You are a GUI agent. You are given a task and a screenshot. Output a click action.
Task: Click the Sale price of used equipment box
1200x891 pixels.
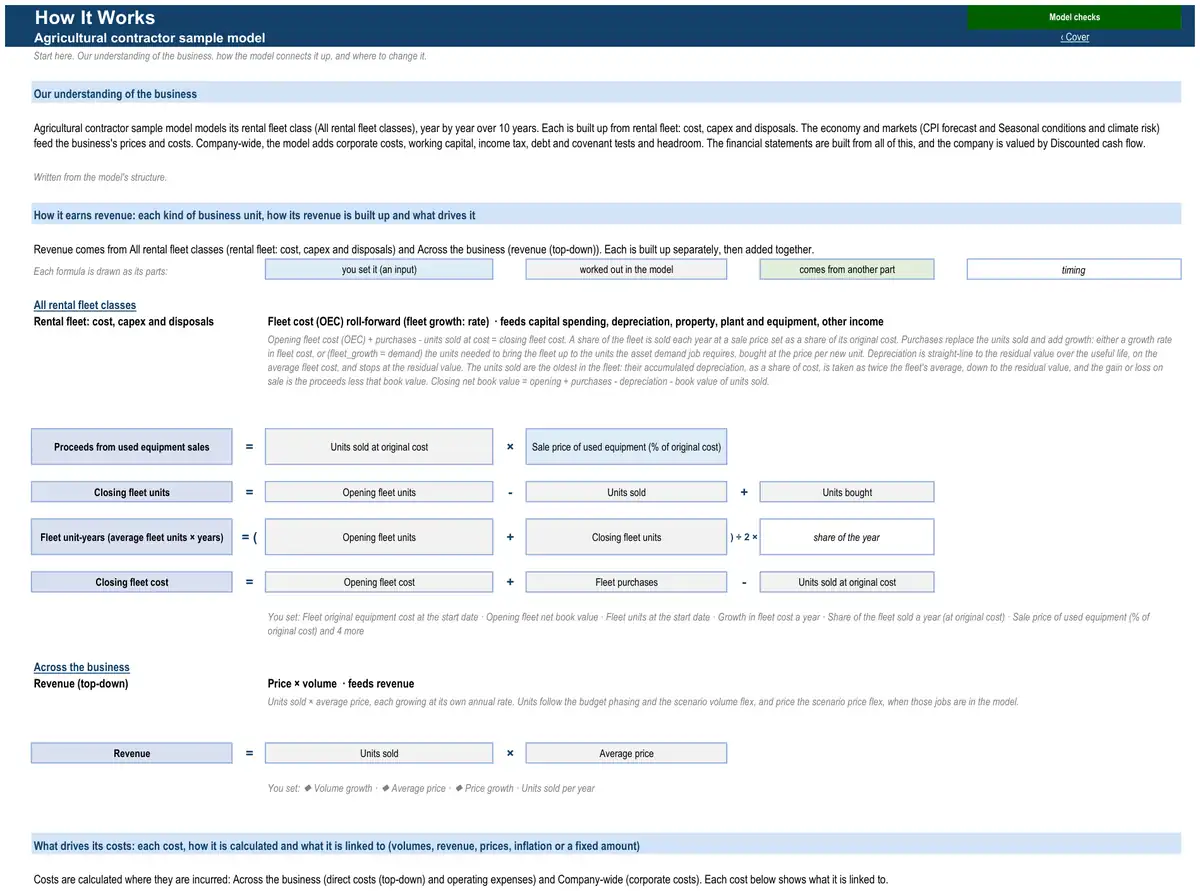tap(626, 447)
